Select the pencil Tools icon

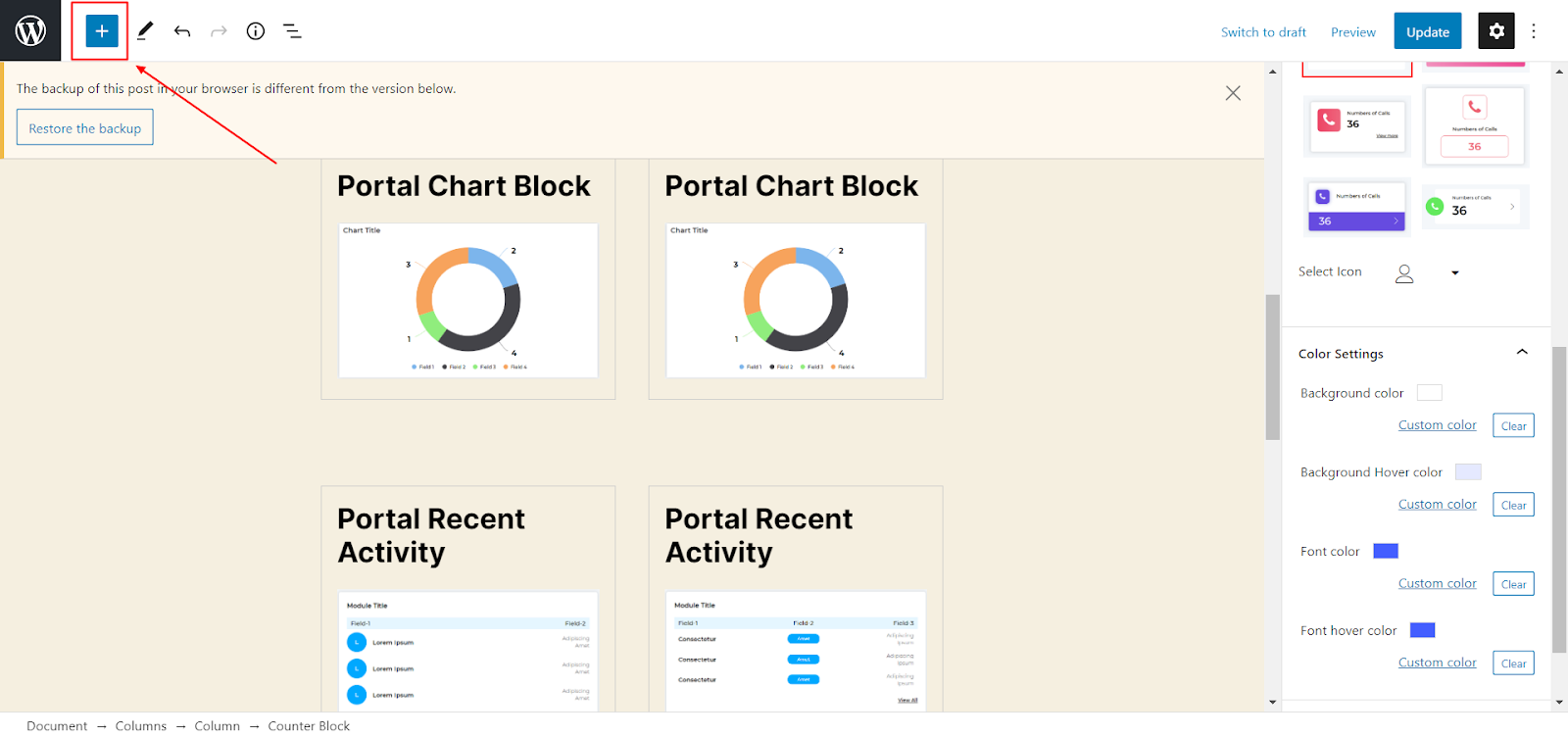click(x=145, y=31)
